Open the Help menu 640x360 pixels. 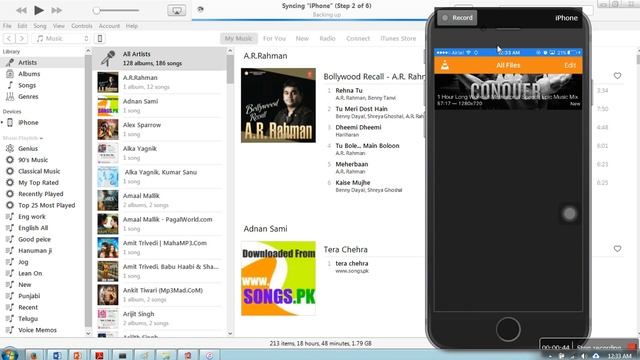(131, 26)
